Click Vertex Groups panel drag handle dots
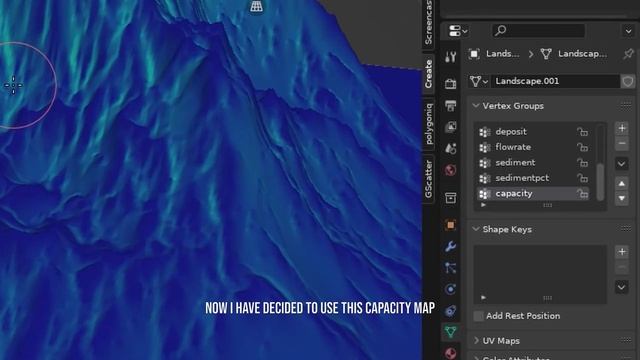 (x=626, y=106)
